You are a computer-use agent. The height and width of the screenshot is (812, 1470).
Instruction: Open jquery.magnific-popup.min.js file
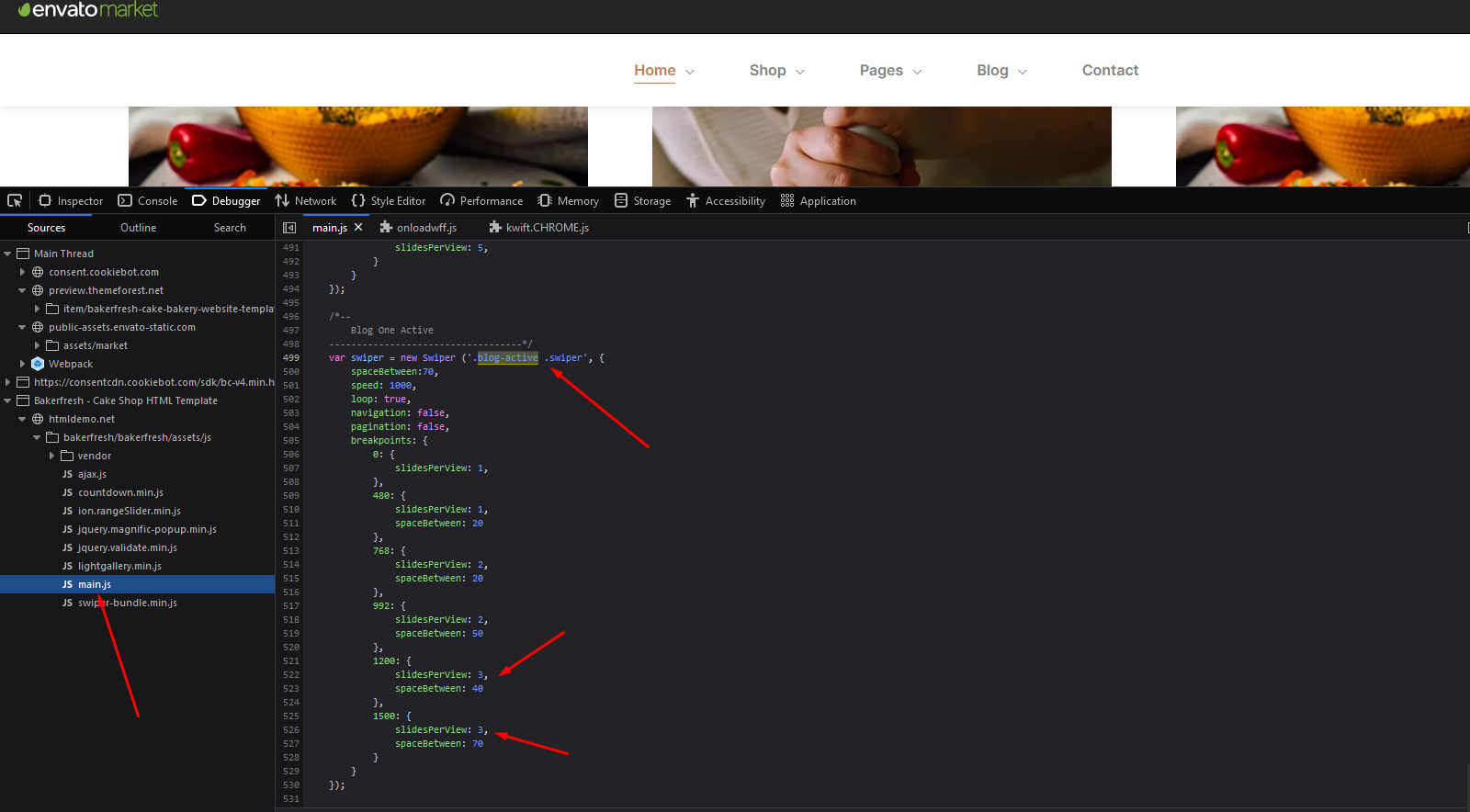147,529
